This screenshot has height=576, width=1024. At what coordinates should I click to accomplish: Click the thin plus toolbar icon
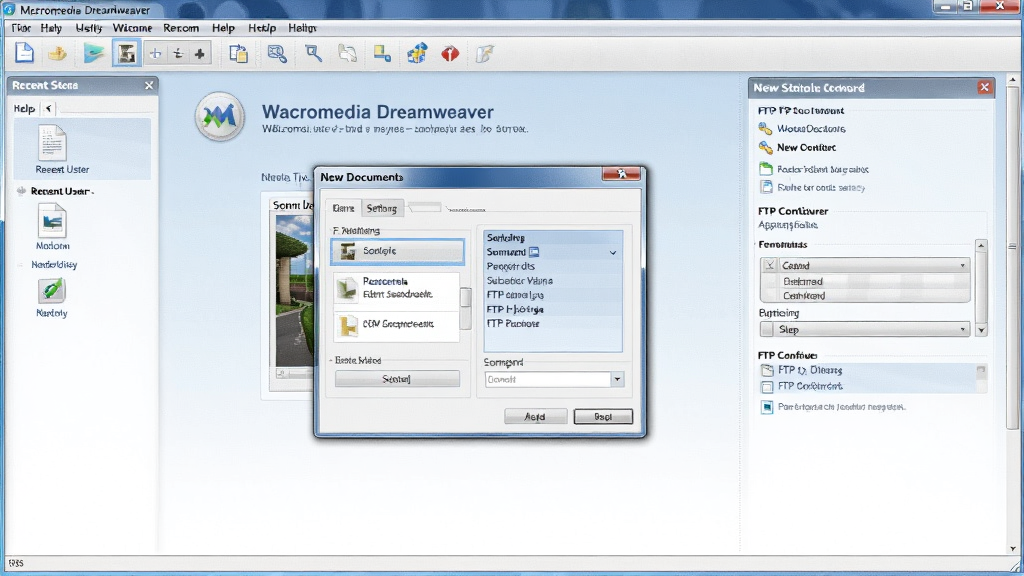click(155, 54)
